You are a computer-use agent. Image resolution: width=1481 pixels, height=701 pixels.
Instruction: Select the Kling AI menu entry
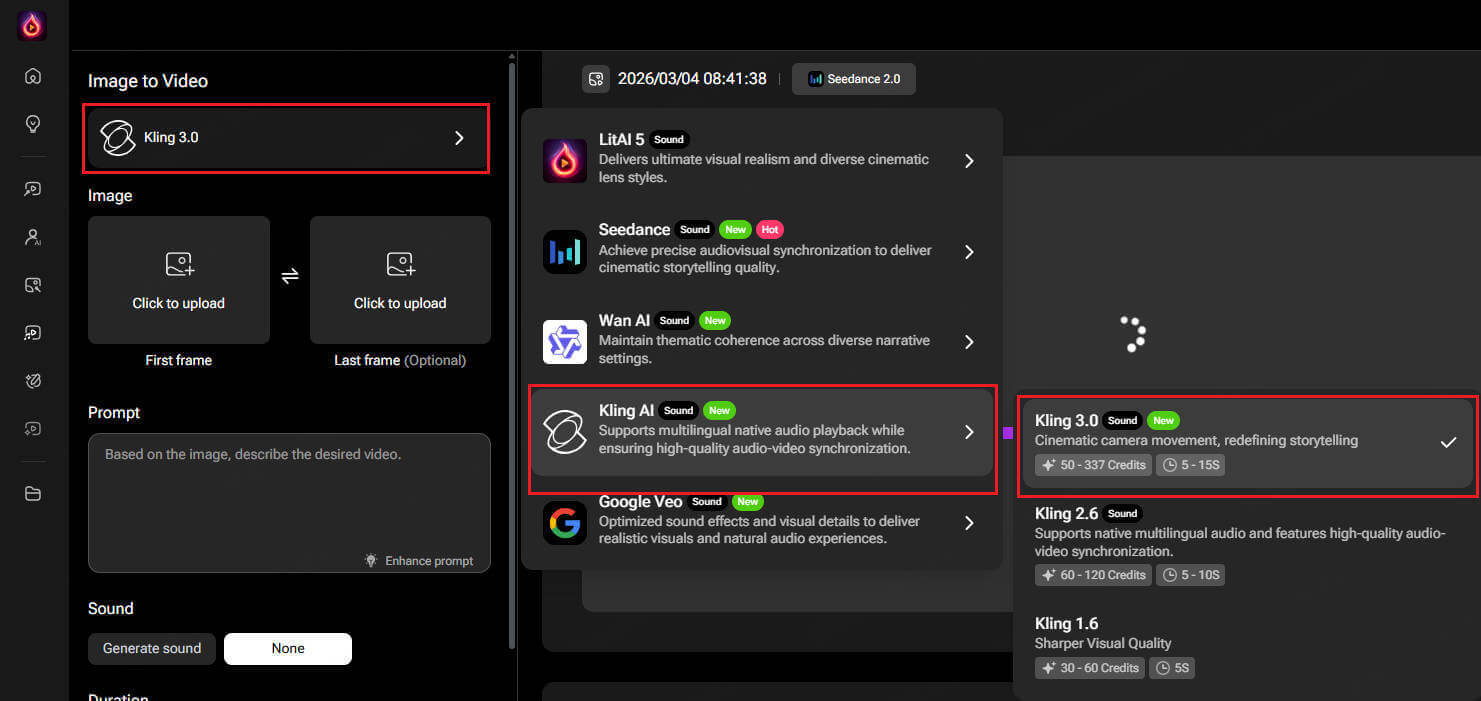pyautogui.click(x=760, y=432)
